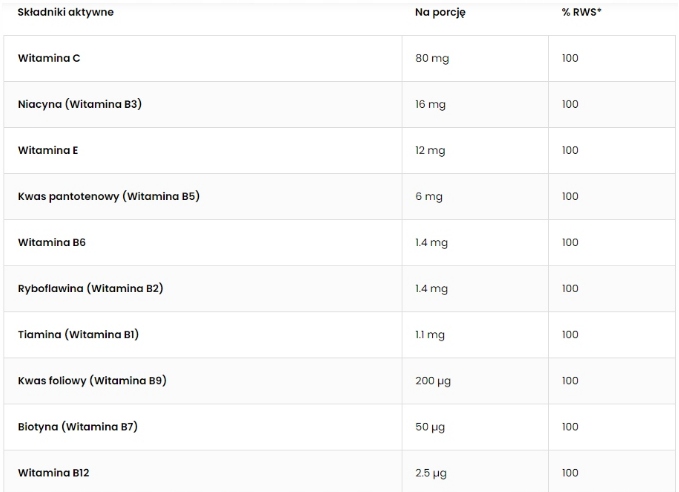Click Ryboflawina (Witamina B2) label

point(90,288)
